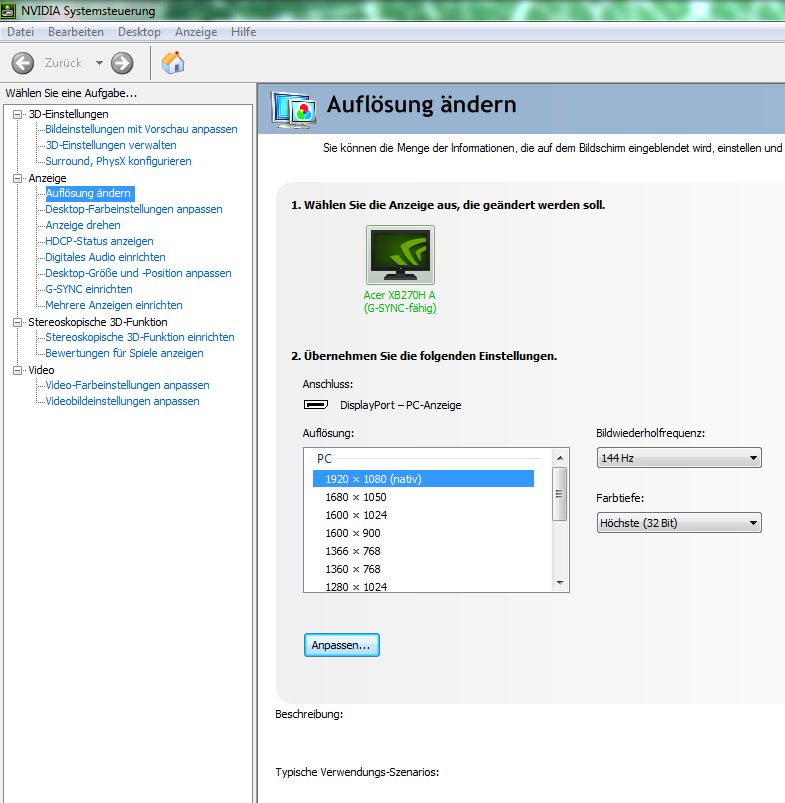Click the resolution list scroll-down arrow
The image size is (785, 803).
coord(560,583)
